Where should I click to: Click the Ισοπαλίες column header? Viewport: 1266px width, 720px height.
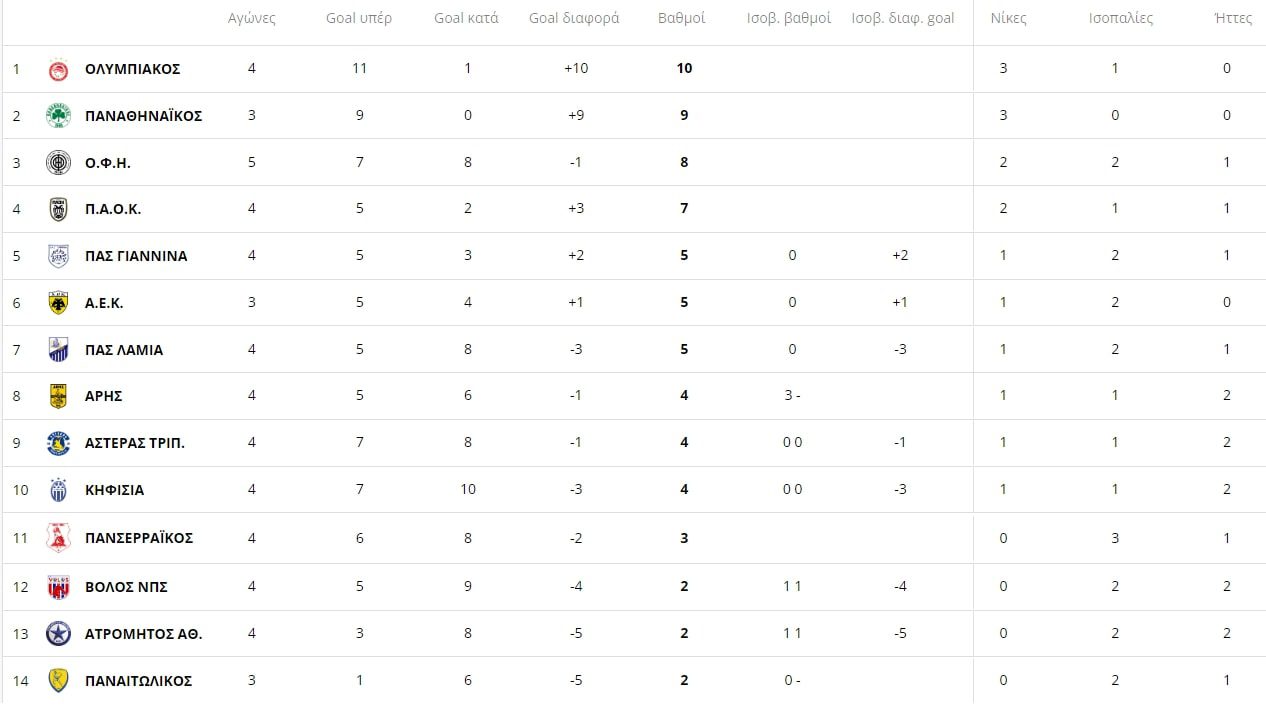[x=1120, y=18]
